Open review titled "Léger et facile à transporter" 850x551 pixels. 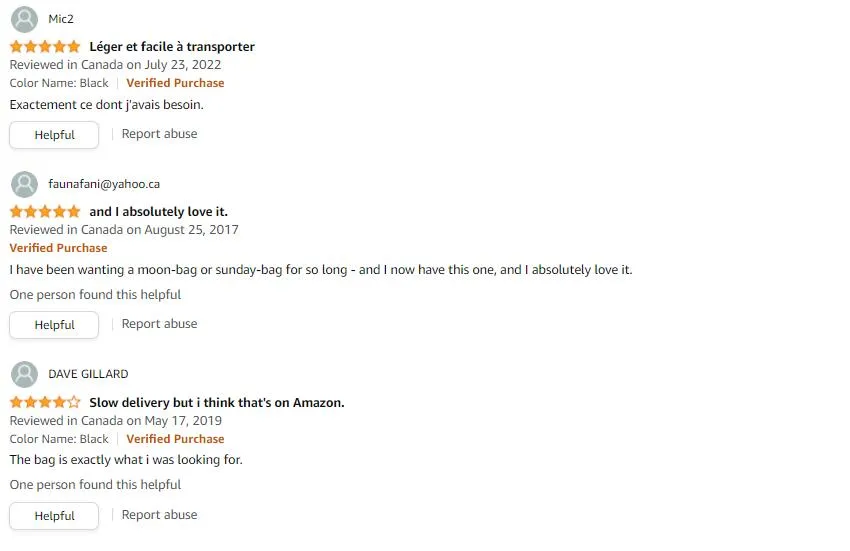pos(172,47)
